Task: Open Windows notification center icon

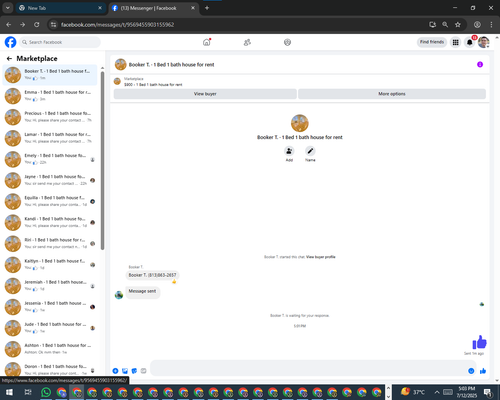Action: pos(488,392)
